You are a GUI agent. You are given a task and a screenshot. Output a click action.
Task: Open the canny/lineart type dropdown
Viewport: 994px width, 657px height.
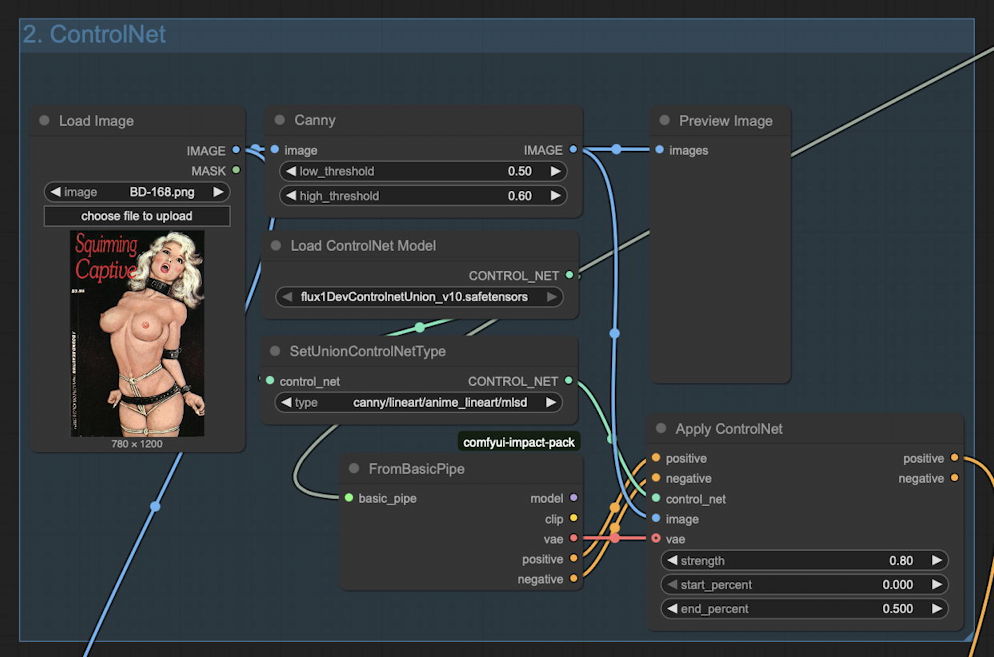[x=418, y=402]
